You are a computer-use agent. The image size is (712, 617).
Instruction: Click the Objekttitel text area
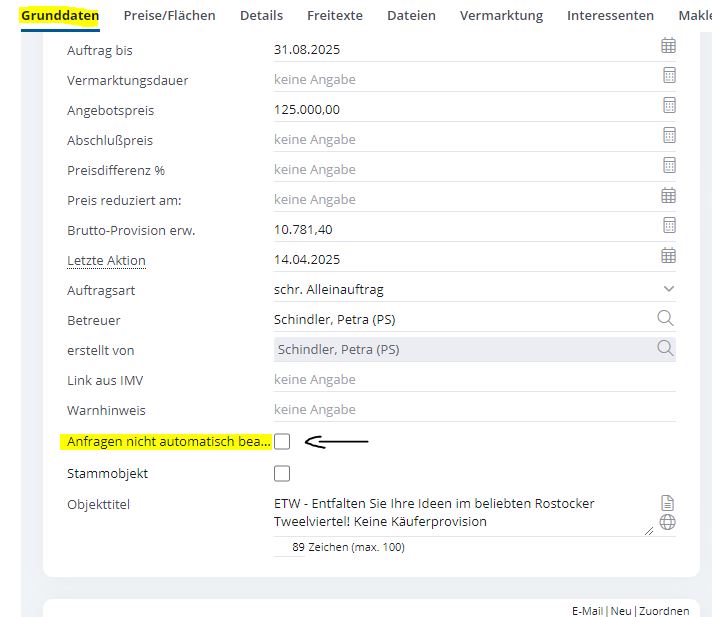[460, 513]
